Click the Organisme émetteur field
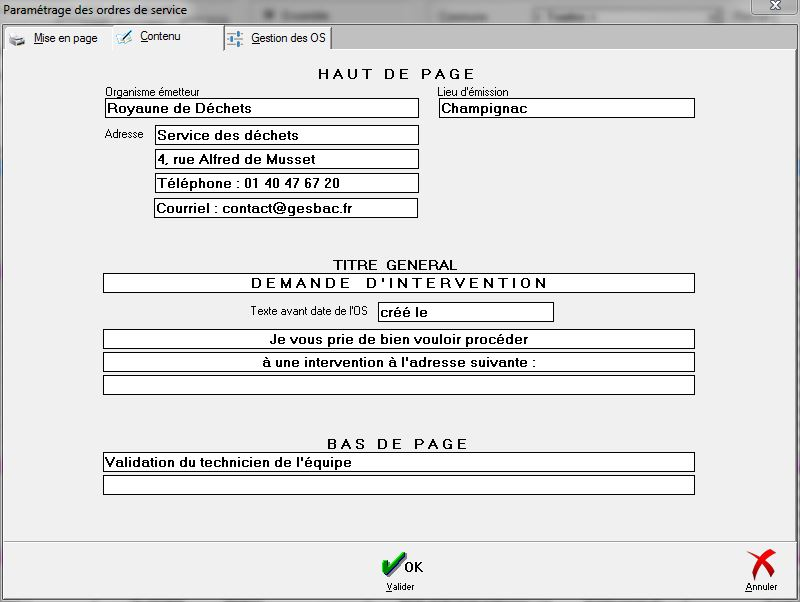The height and width of the screenshot is (602, 800). coord(261,108)
